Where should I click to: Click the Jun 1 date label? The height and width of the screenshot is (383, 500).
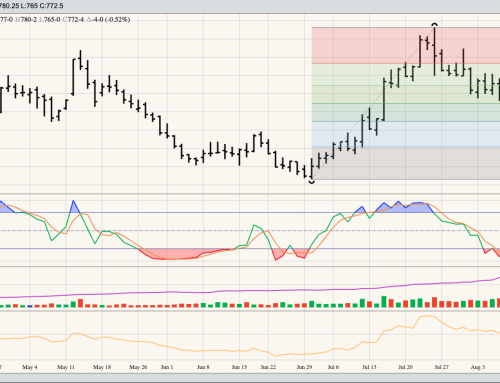167,367
